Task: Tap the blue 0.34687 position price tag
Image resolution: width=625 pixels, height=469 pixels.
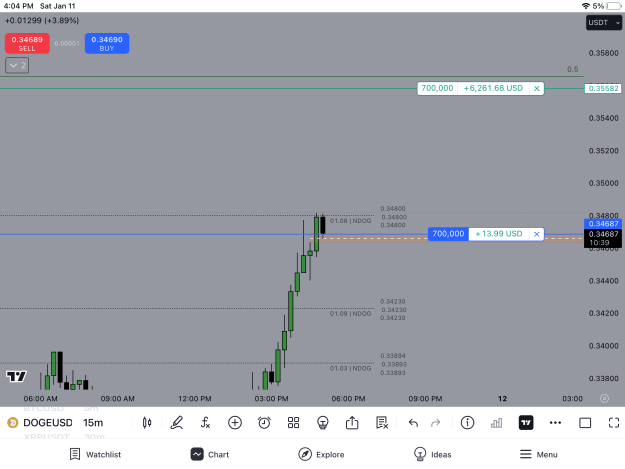Action: point(603,224)
